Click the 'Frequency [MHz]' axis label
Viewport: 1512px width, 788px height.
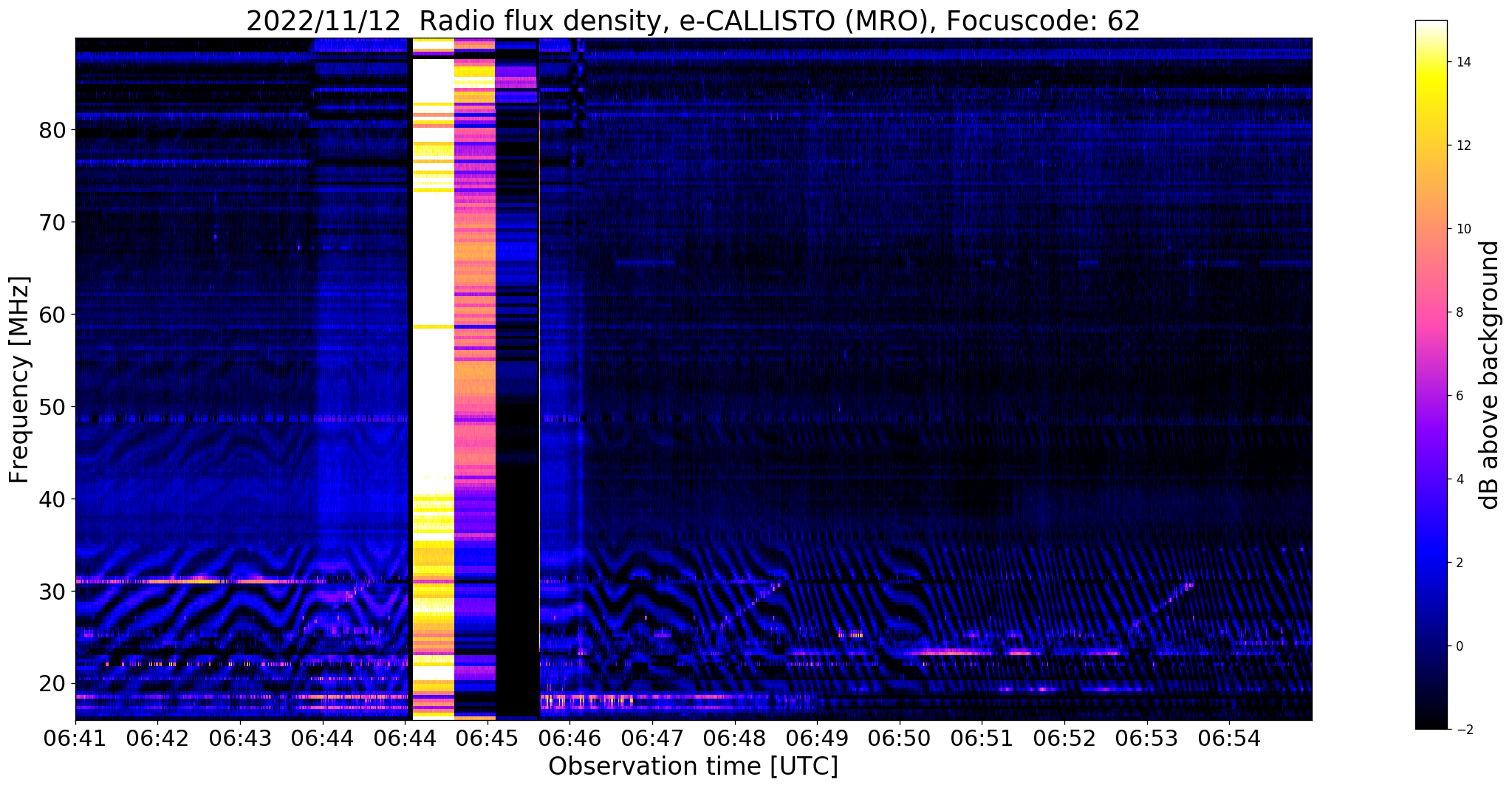20,380
